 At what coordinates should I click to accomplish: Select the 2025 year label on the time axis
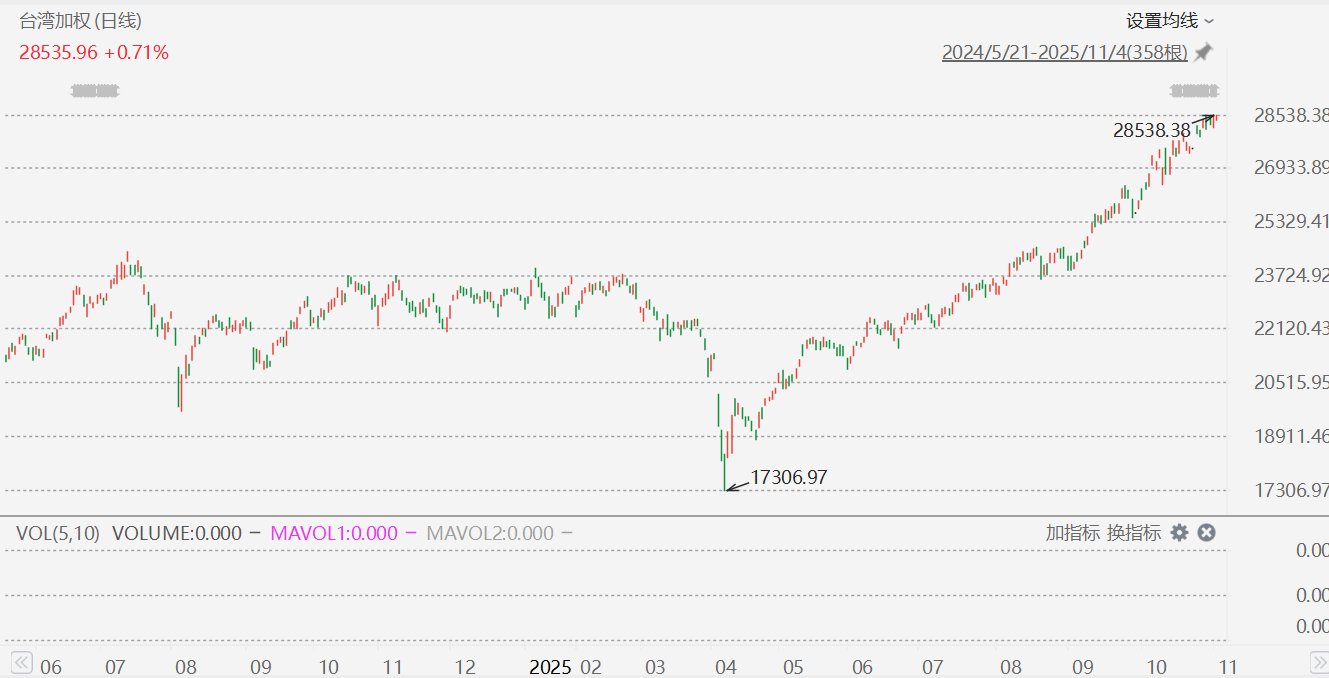tap(550, 666)
